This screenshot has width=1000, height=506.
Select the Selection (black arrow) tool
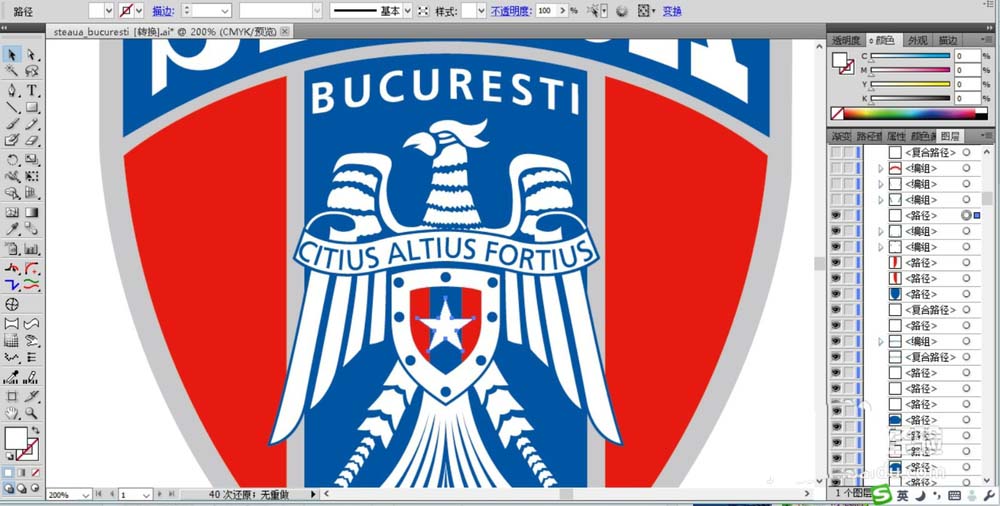pos(12,55)
